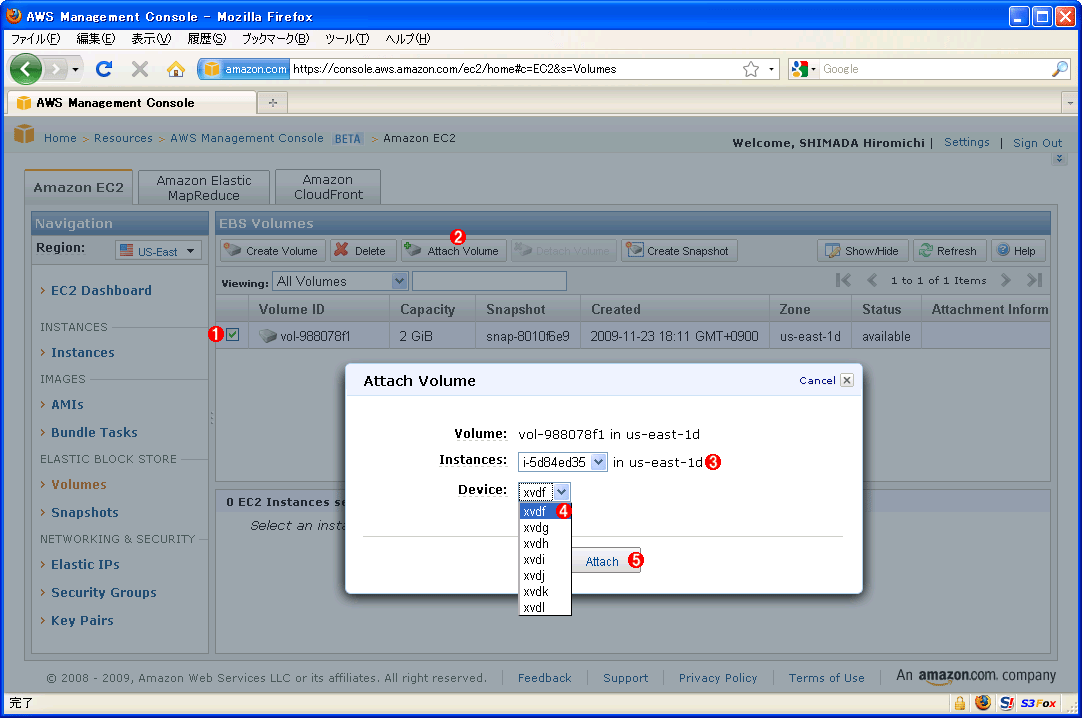The width and height of the screenshot is (1082, 718).
Task: Click the Create Snapshot button
Action: click(679, 250)
